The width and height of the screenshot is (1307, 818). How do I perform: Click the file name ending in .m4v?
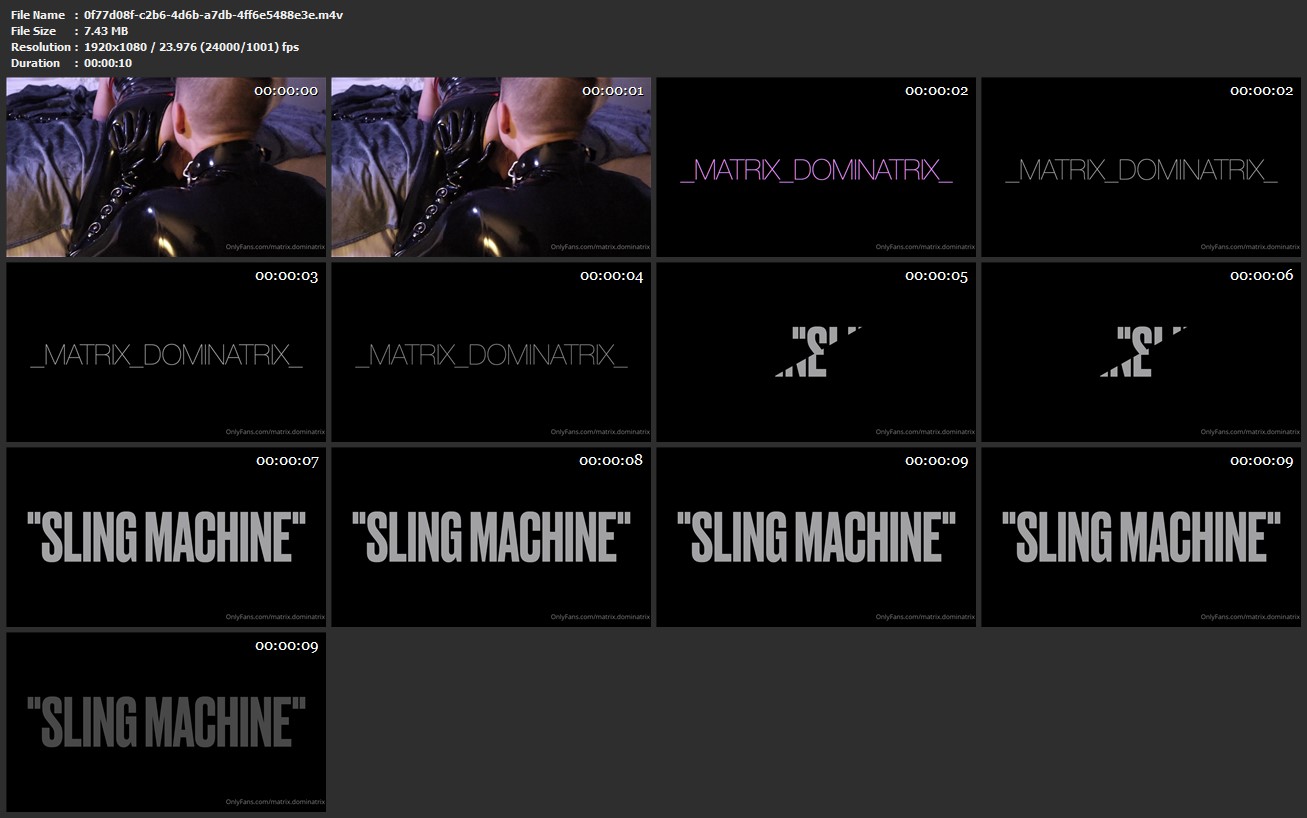coord(214,15)
